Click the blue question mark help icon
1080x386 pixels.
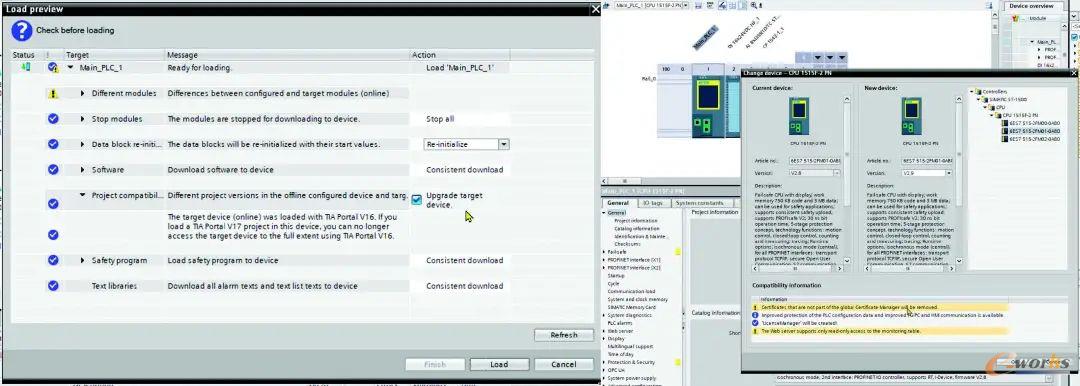[21, 30]
